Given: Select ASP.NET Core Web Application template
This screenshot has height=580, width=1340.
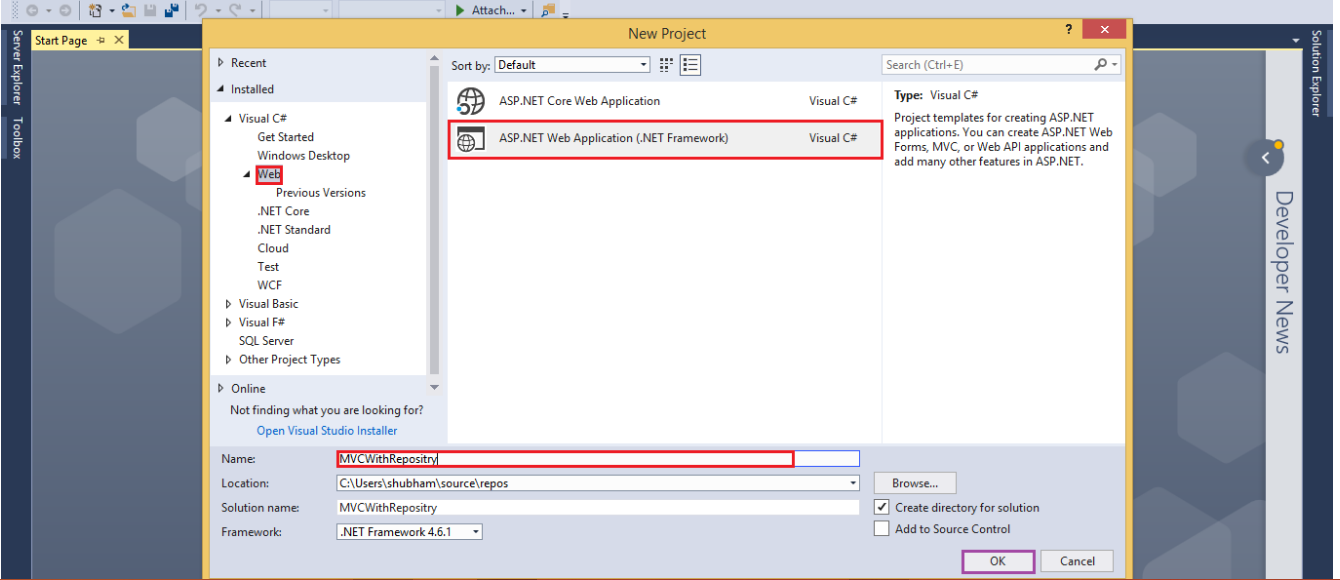Looking at the screenshot, I should (x=665, y=101).
